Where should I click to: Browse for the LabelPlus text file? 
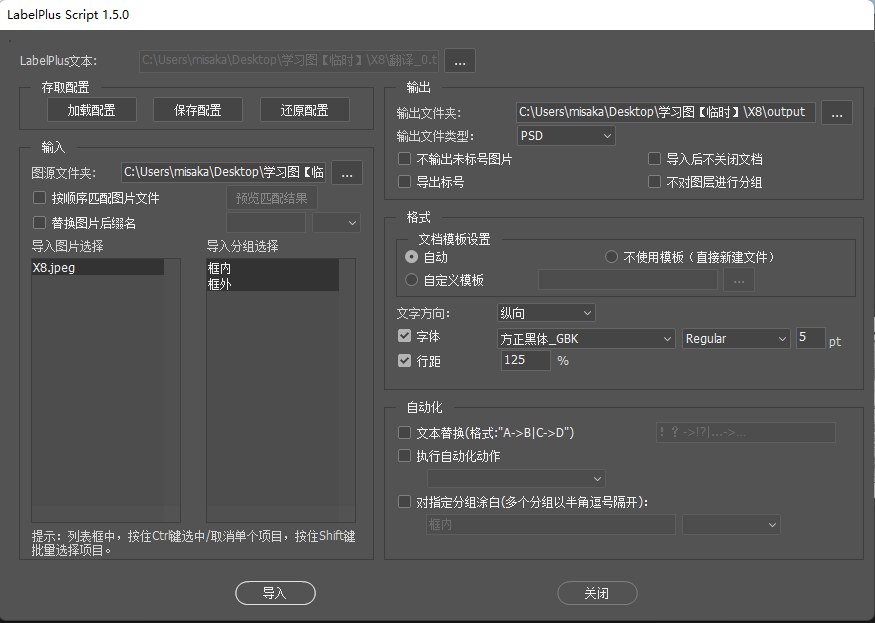point(459,61)
